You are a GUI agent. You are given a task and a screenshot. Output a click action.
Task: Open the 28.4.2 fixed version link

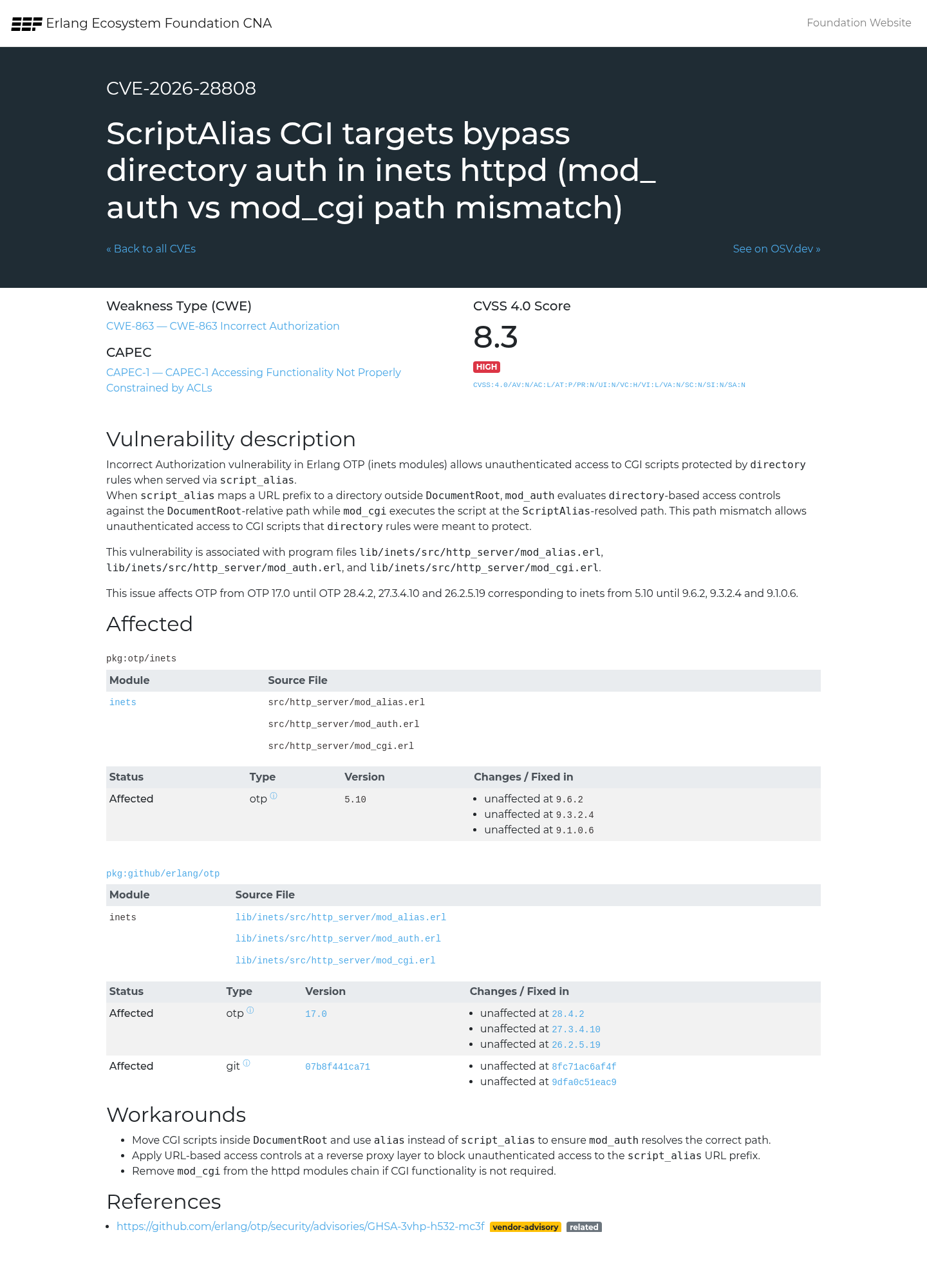coord(568,1014)
